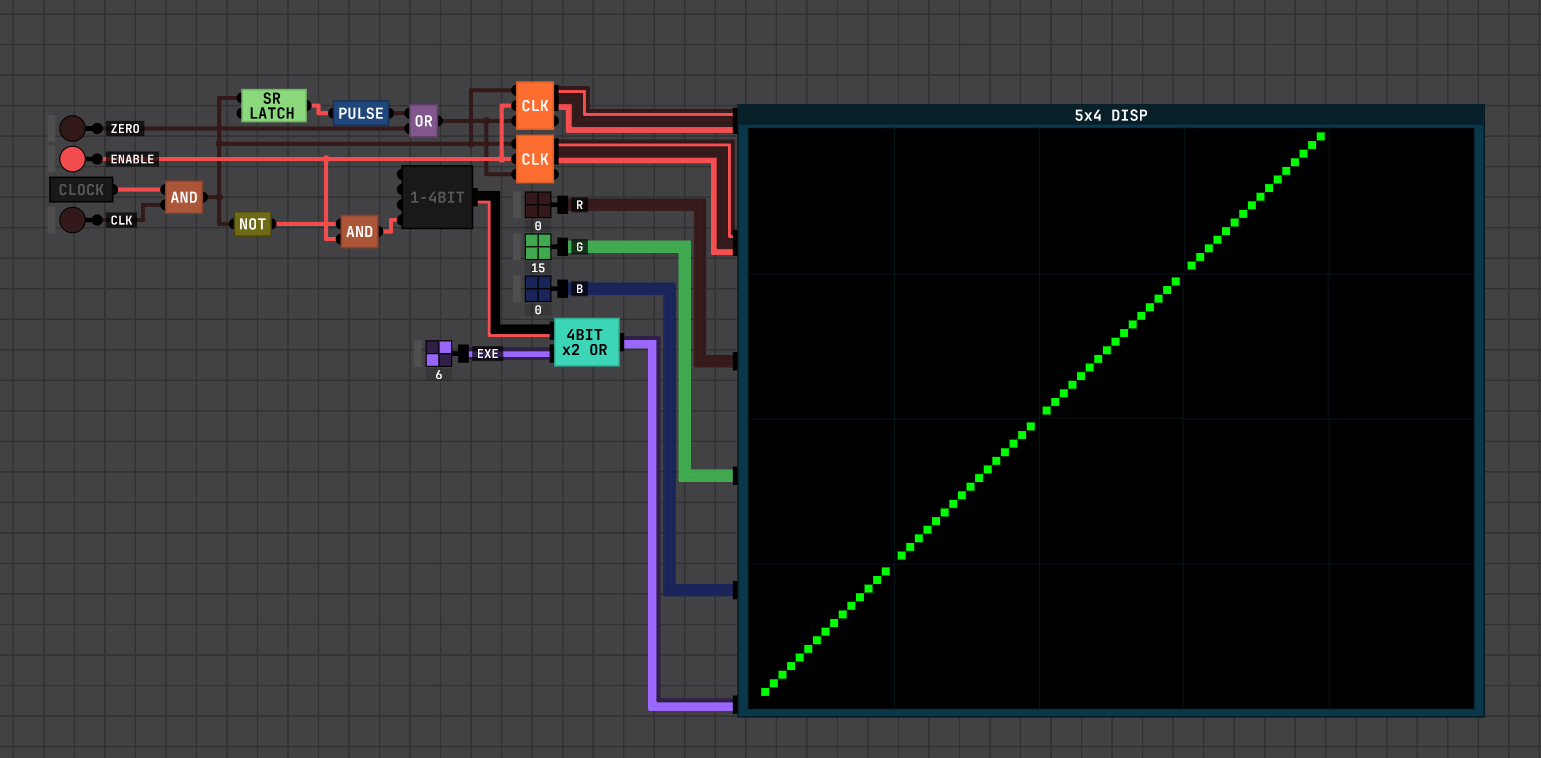Click the green diagonal on the display
This screenshot has height=758, width=1541.
(1043, 412)
